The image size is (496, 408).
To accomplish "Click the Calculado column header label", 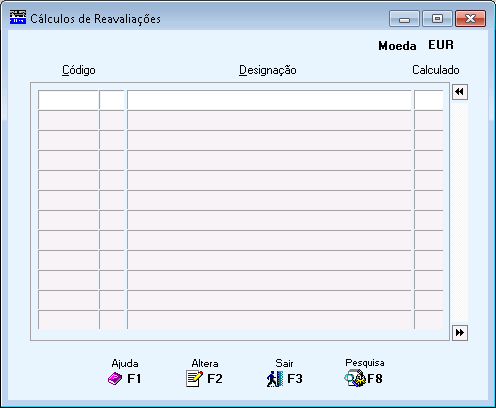I will click(436, 70).
